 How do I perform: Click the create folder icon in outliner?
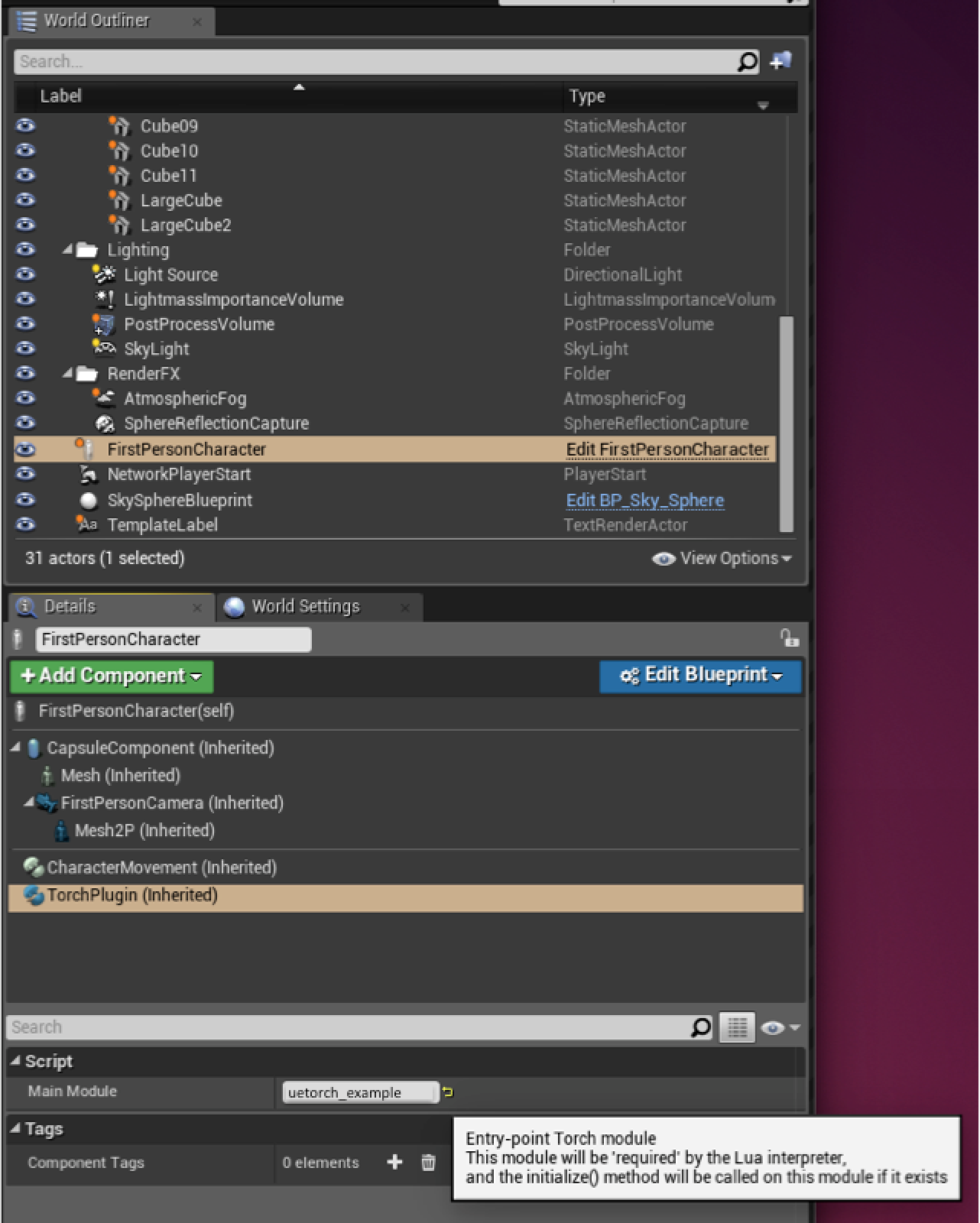[x=780, y=60]
